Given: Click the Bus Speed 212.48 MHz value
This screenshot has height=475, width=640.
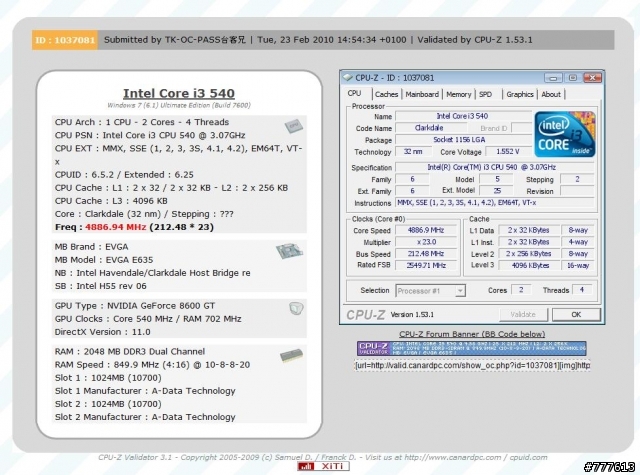Looking at the screenshot, I should 426,254.
